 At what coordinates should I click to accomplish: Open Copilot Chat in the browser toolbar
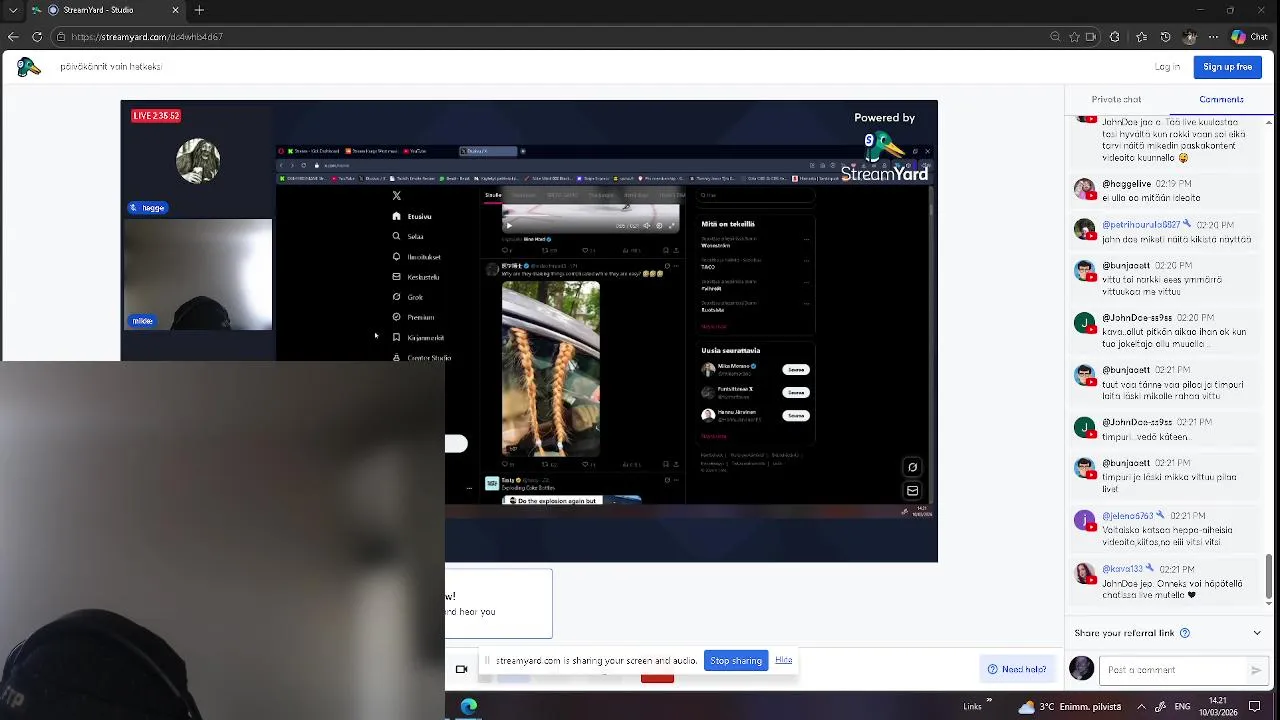click(x=1250, y=37)
